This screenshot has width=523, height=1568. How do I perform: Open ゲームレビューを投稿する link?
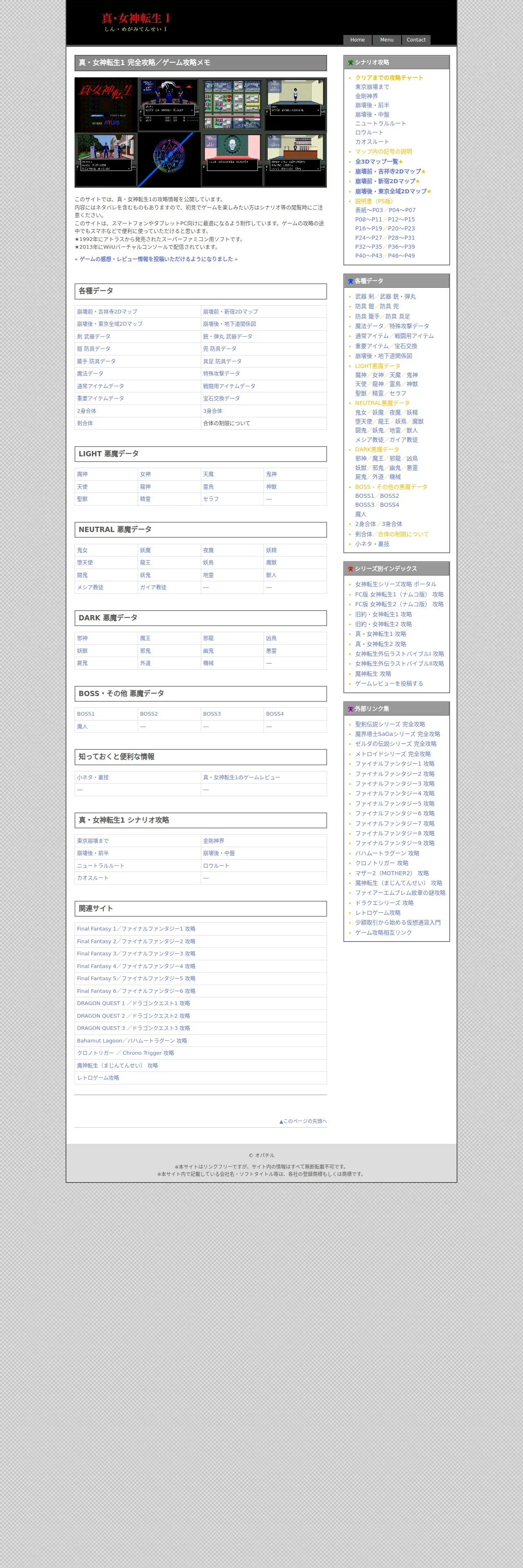[x=389, y=684]
